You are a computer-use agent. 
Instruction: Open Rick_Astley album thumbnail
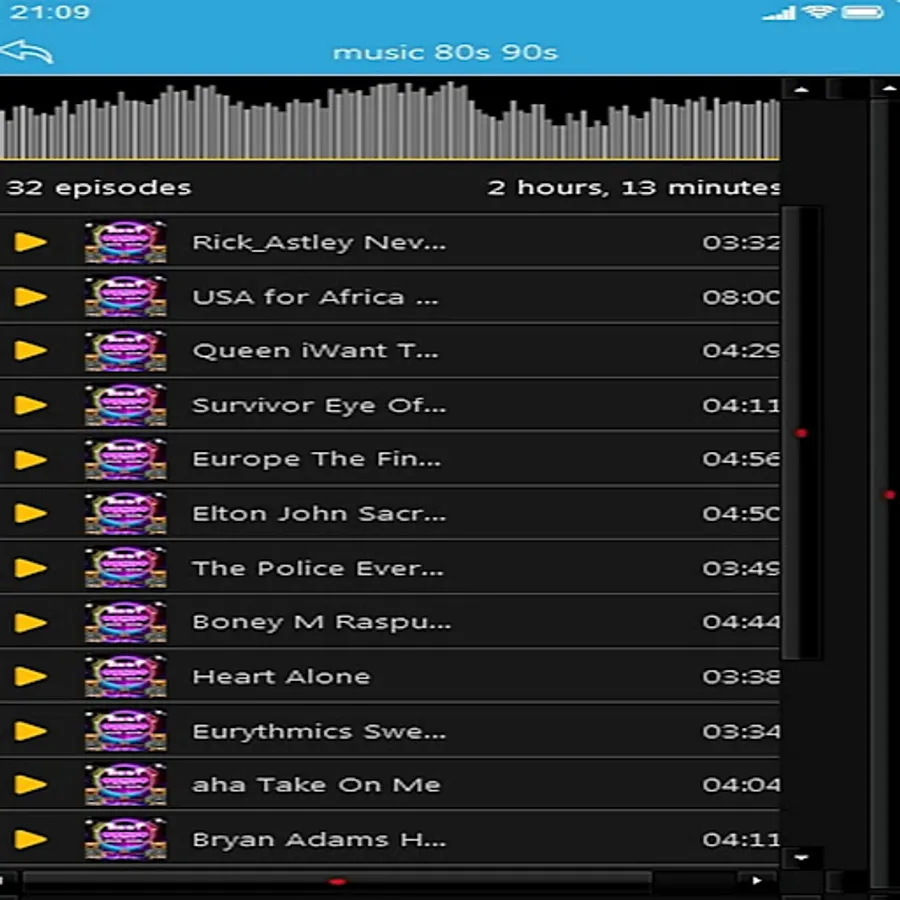coord(126,242)
